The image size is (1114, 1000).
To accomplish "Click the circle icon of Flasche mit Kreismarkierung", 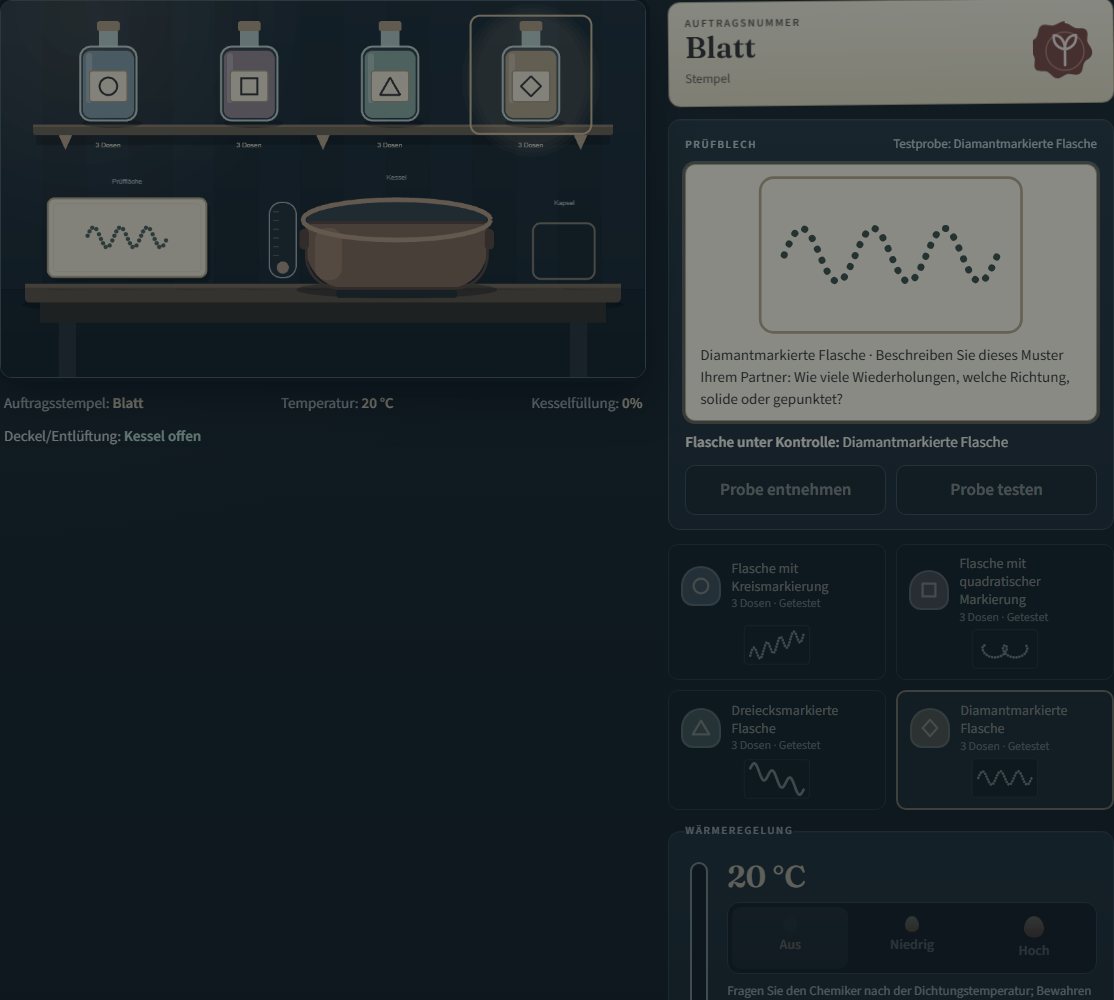I will (x=701, y=586).
